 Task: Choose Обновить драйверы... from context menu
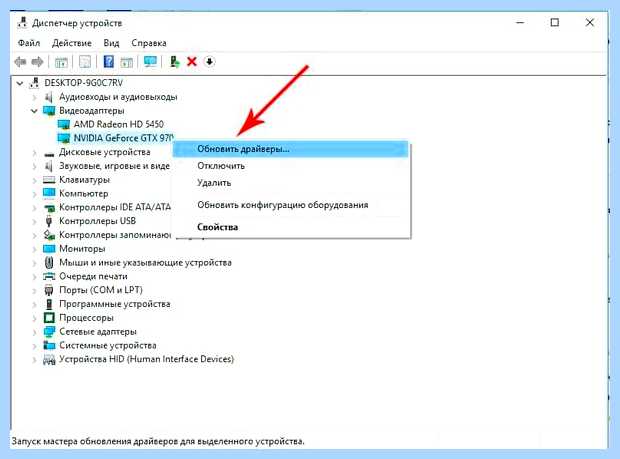coord(290,149)
